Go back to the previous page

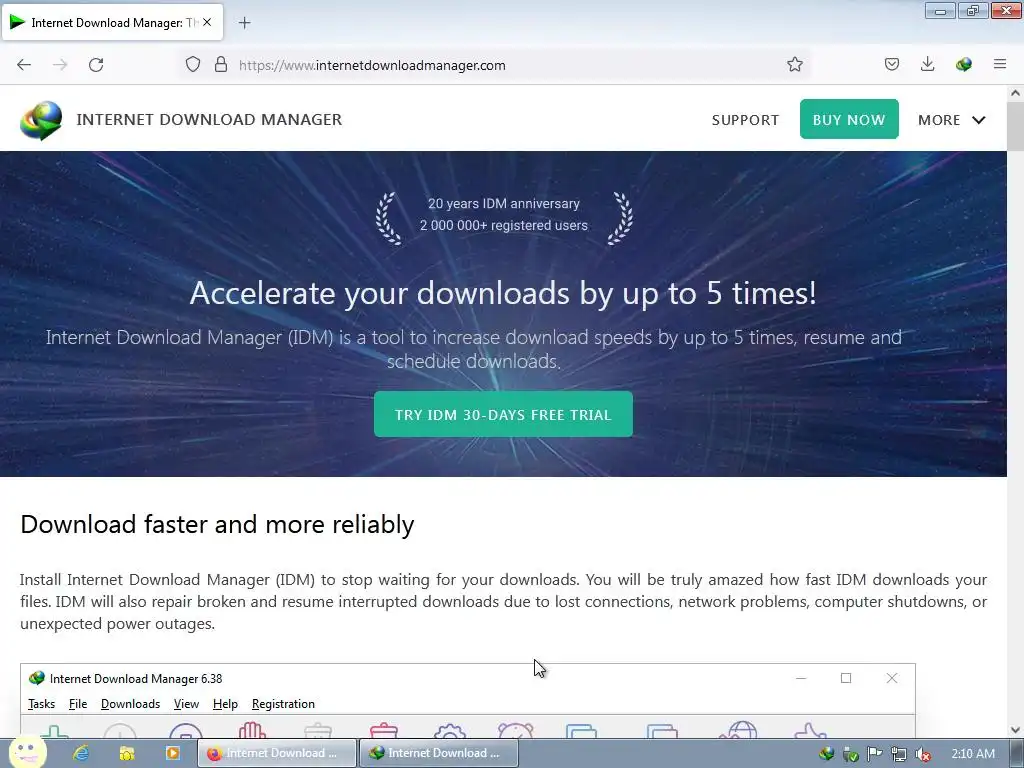(24, 65)
